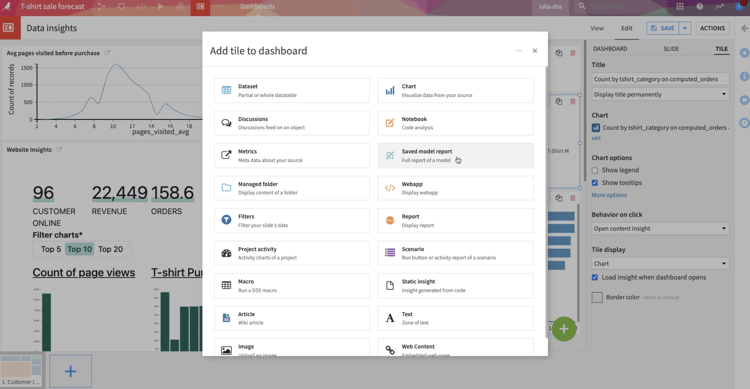Uncheck the Show tooltips checkbox
The height and width of the screenshot is (389, 750).
coord(595,183)
